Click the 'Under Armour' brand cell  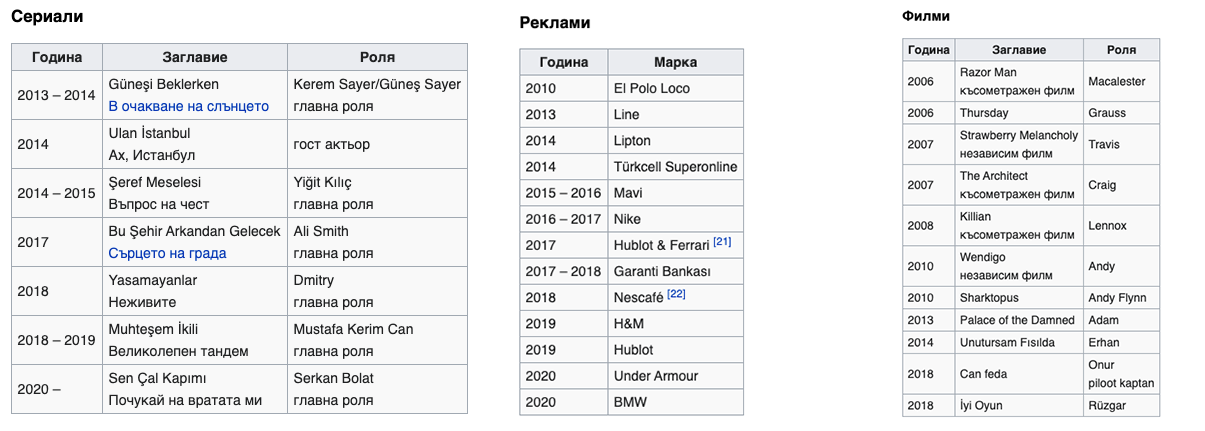tap(675, 376)
